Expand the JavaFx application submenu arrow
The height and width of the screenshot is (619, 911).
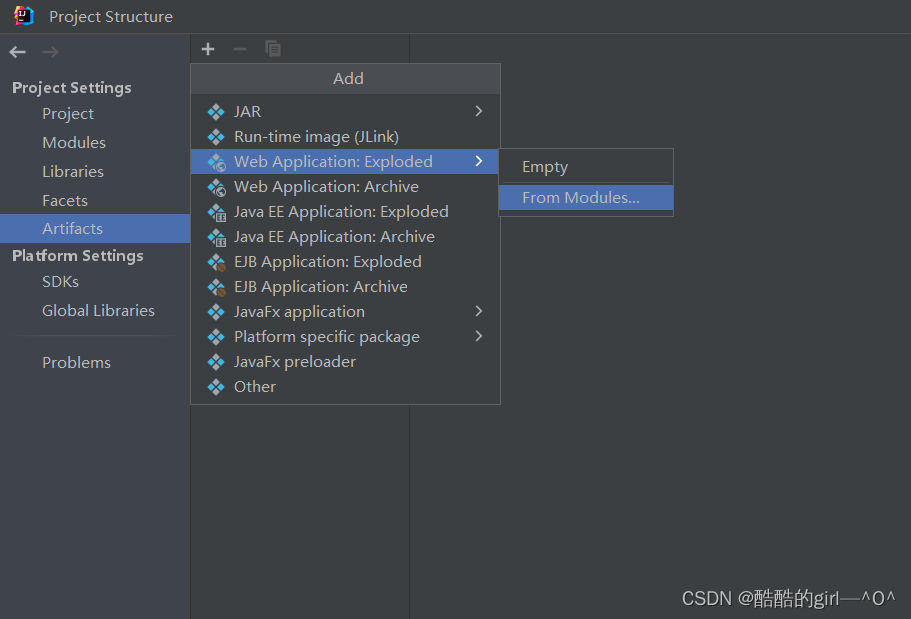[x=479, y=311]
